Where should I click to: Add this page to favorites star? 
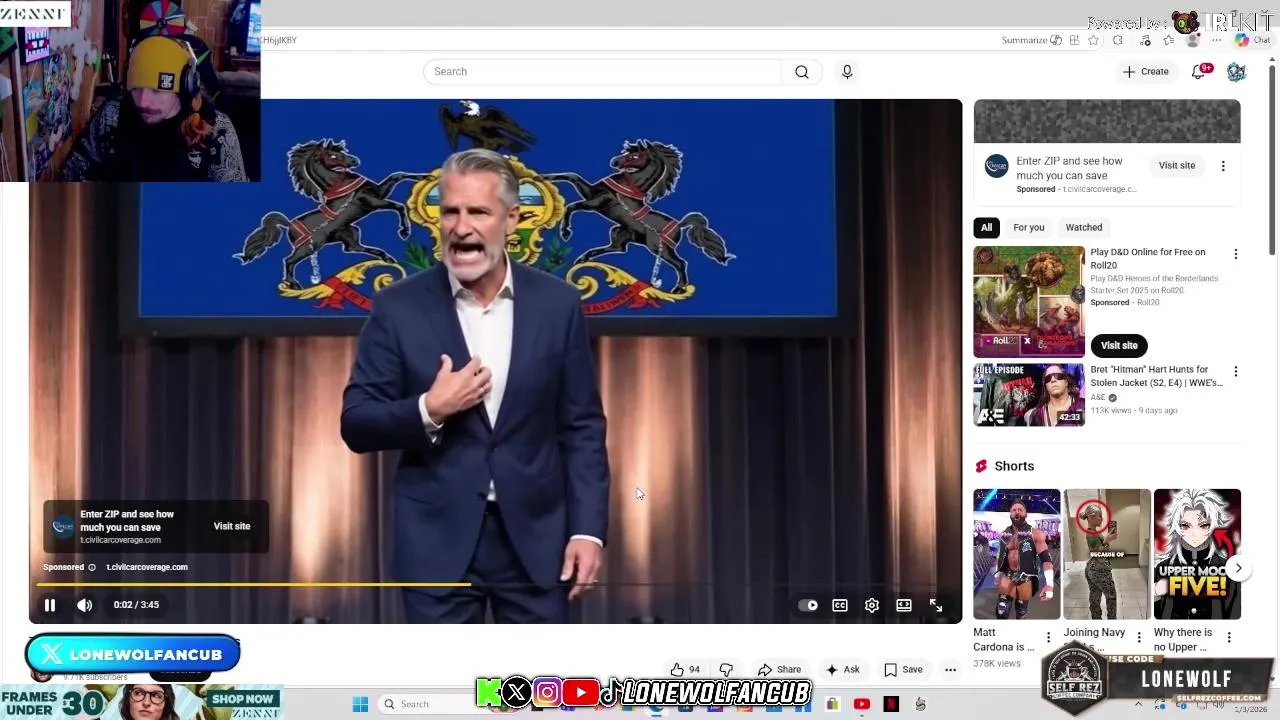(x=1094, y=40)
